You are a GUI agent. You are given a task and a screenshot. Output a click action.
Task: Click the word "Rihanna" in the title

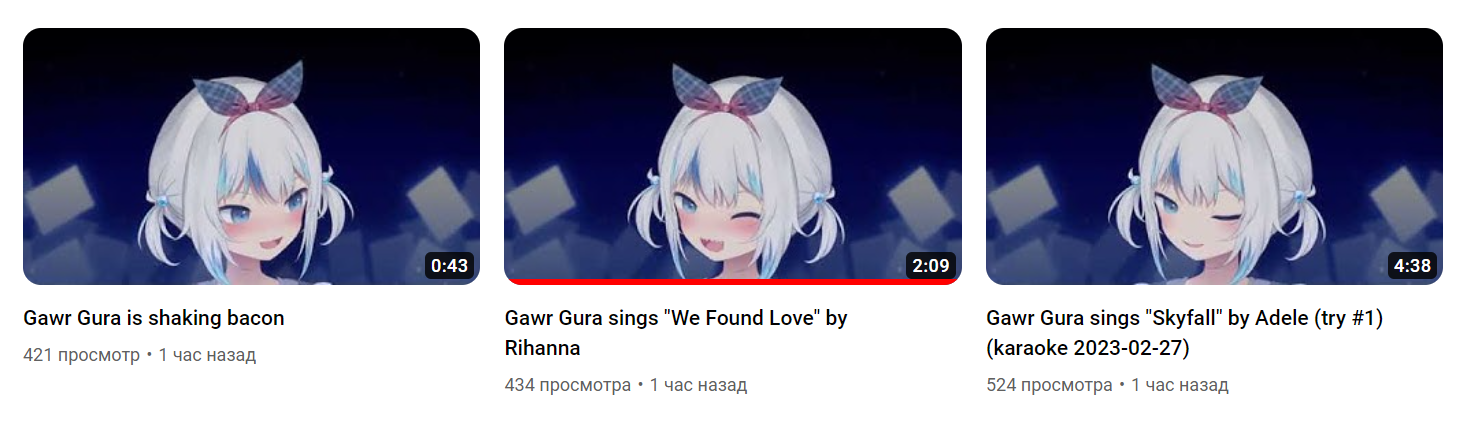click(543, 348)
